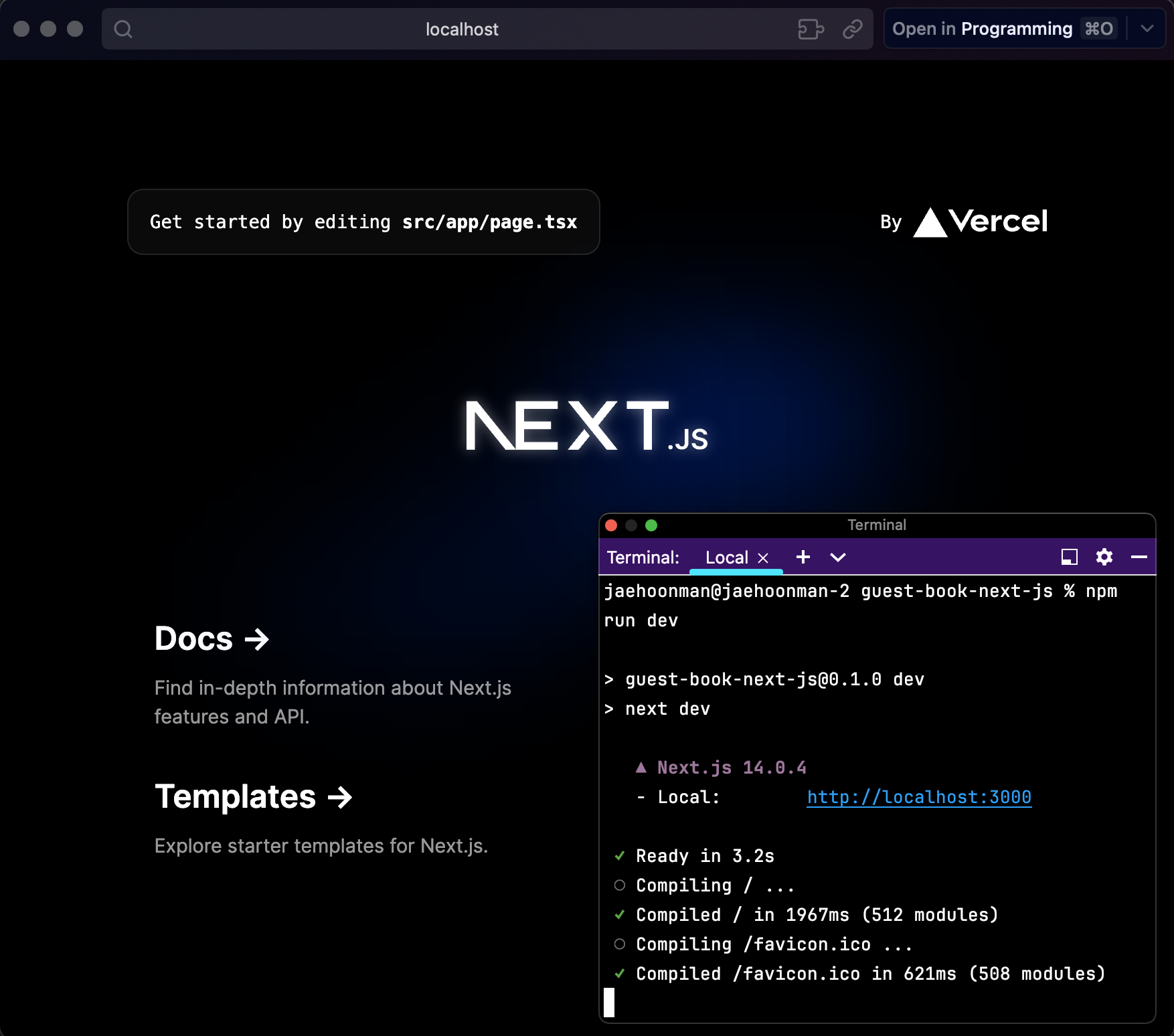The image size is (1174, 1036).
Task: Click the Vercel logo
Action: tap(981, 222)
